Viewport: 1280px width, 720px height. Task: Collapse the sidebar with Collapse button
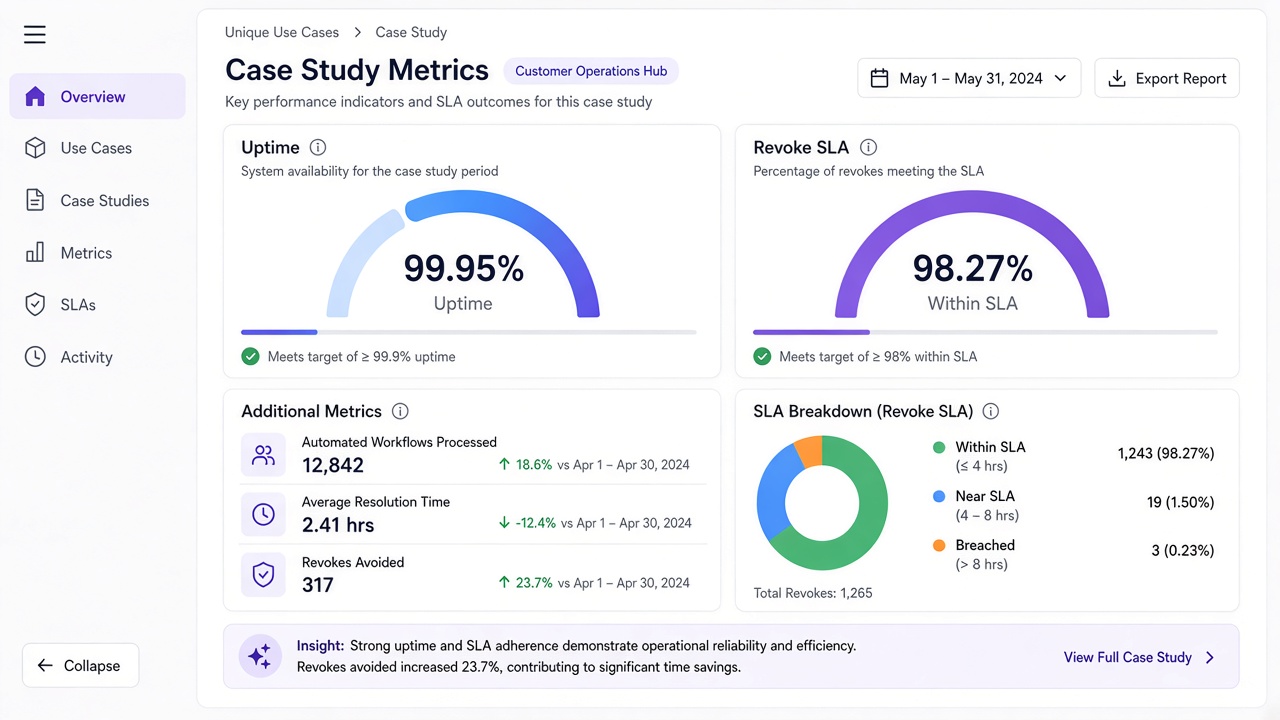[80, 665]
